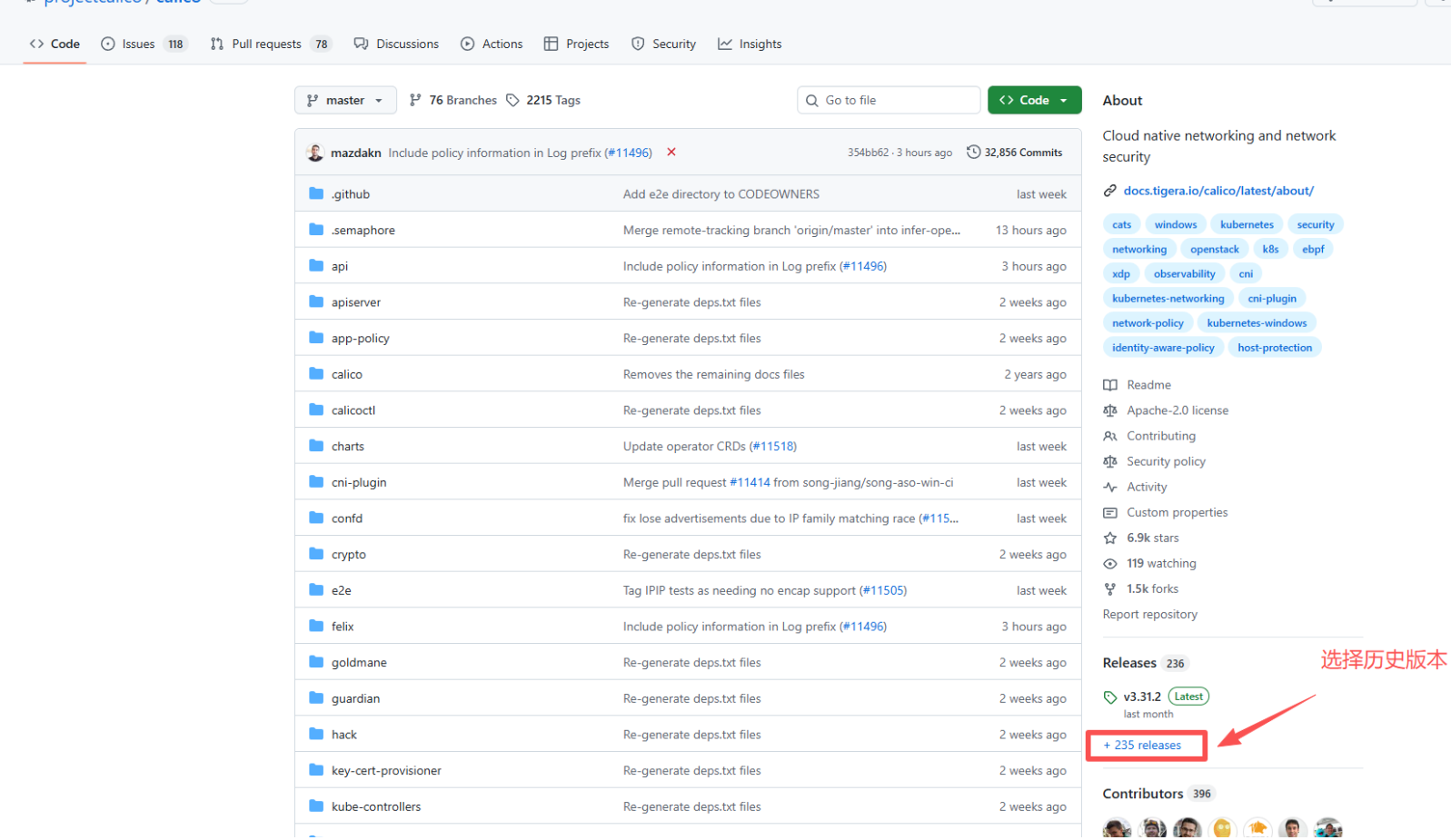Click the observability topic tag
The width and height of the screenshot is (1451, 840).
1184,273
